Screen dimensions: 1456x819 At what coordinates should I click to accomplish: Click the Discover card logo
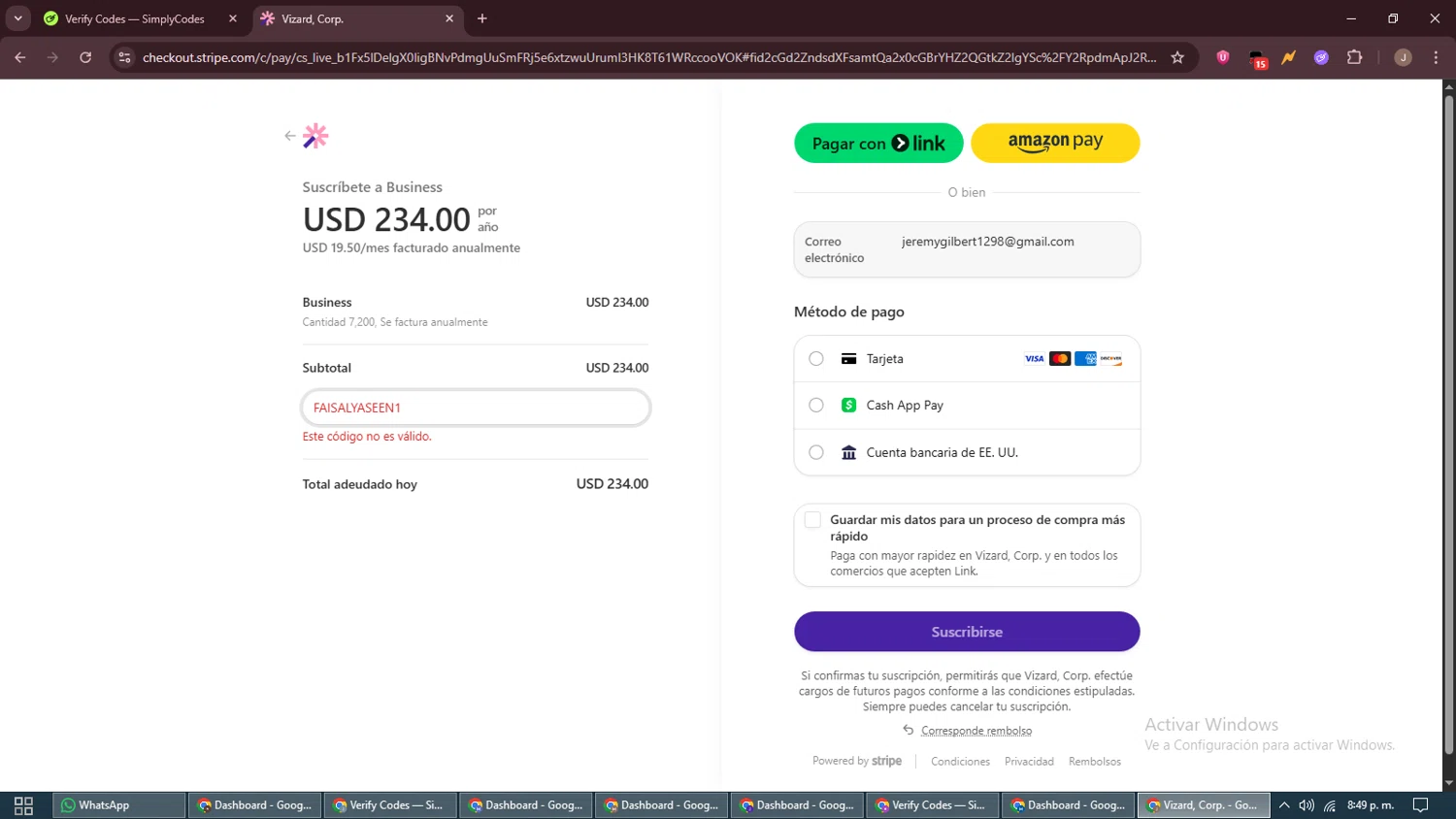pos(1111,359)
